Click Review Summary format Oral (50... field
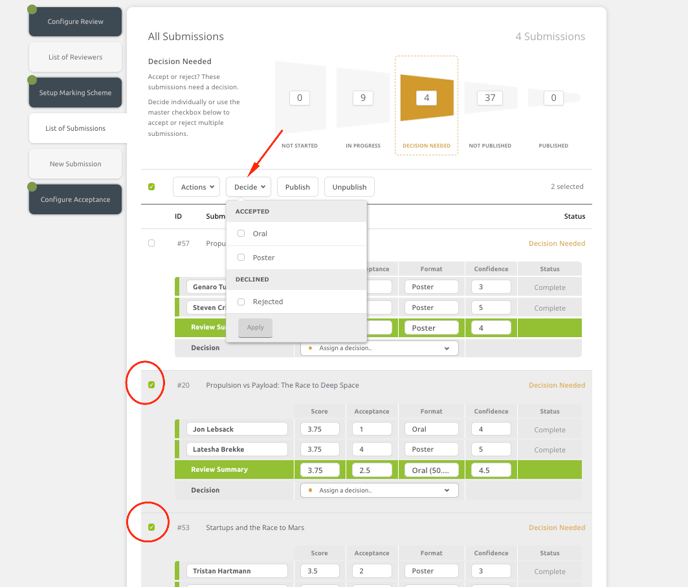 pyautogui.click(x=431, y=470)
